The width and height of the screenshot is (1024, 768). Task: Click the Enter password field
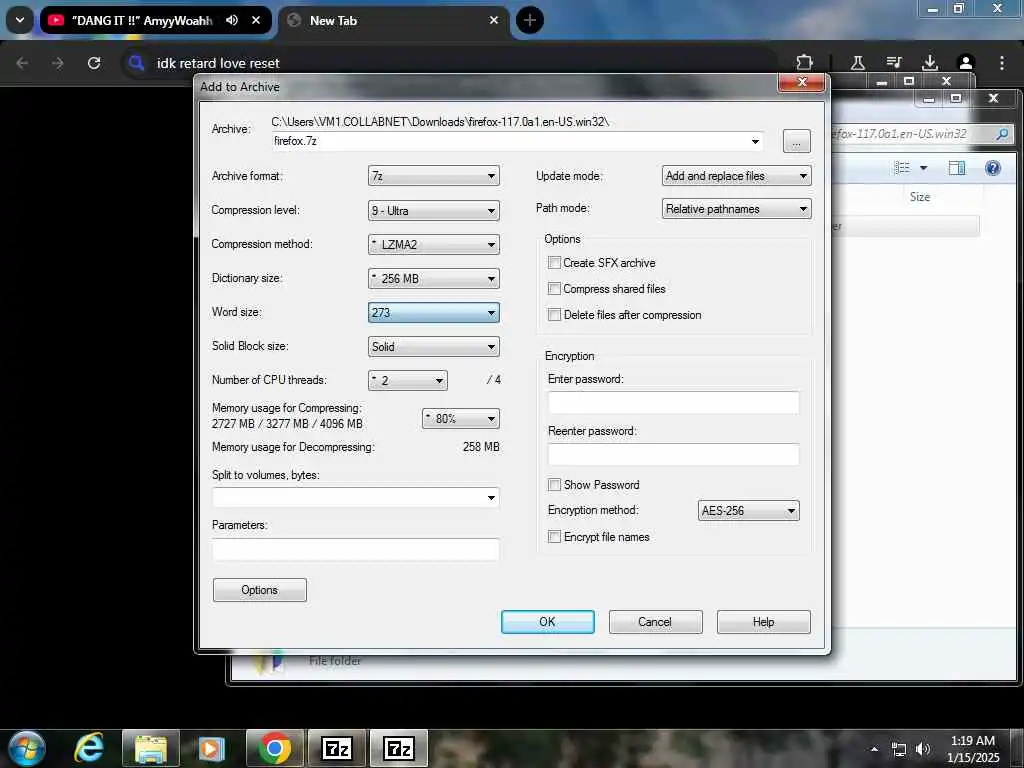(x=673, y=402)
